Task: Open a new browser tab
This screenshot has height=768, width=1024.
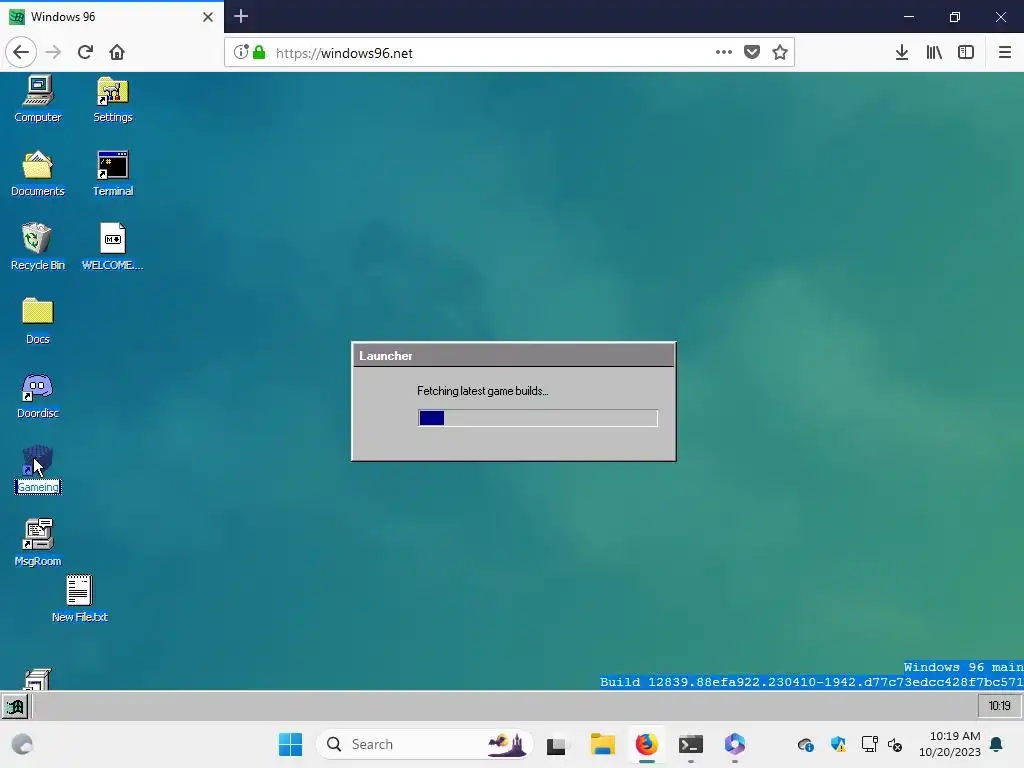Action: tap(241, 16)
